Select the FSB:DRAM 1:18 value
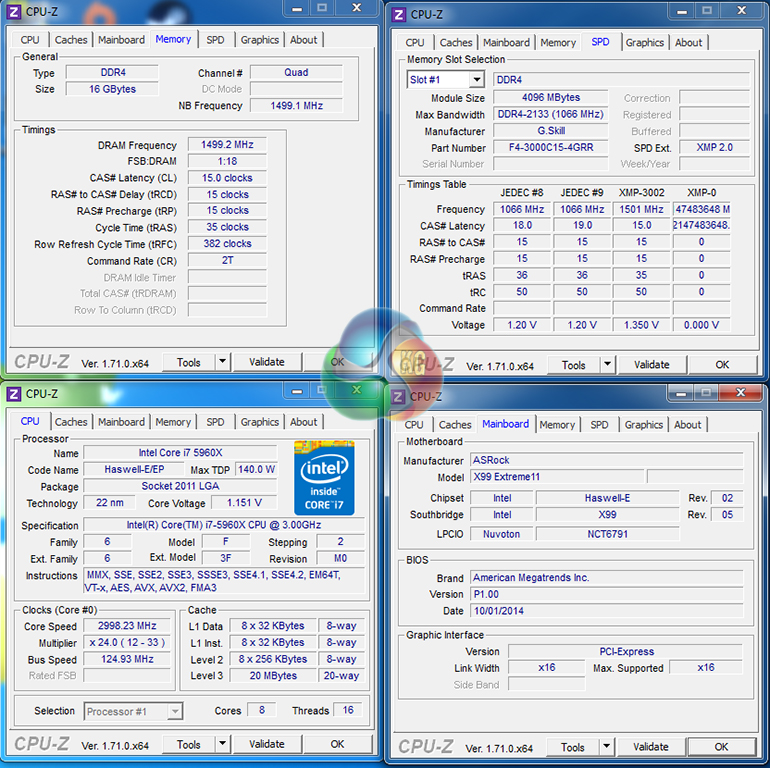Viewport: 770px width, 768px height. [x=227, y=161]
